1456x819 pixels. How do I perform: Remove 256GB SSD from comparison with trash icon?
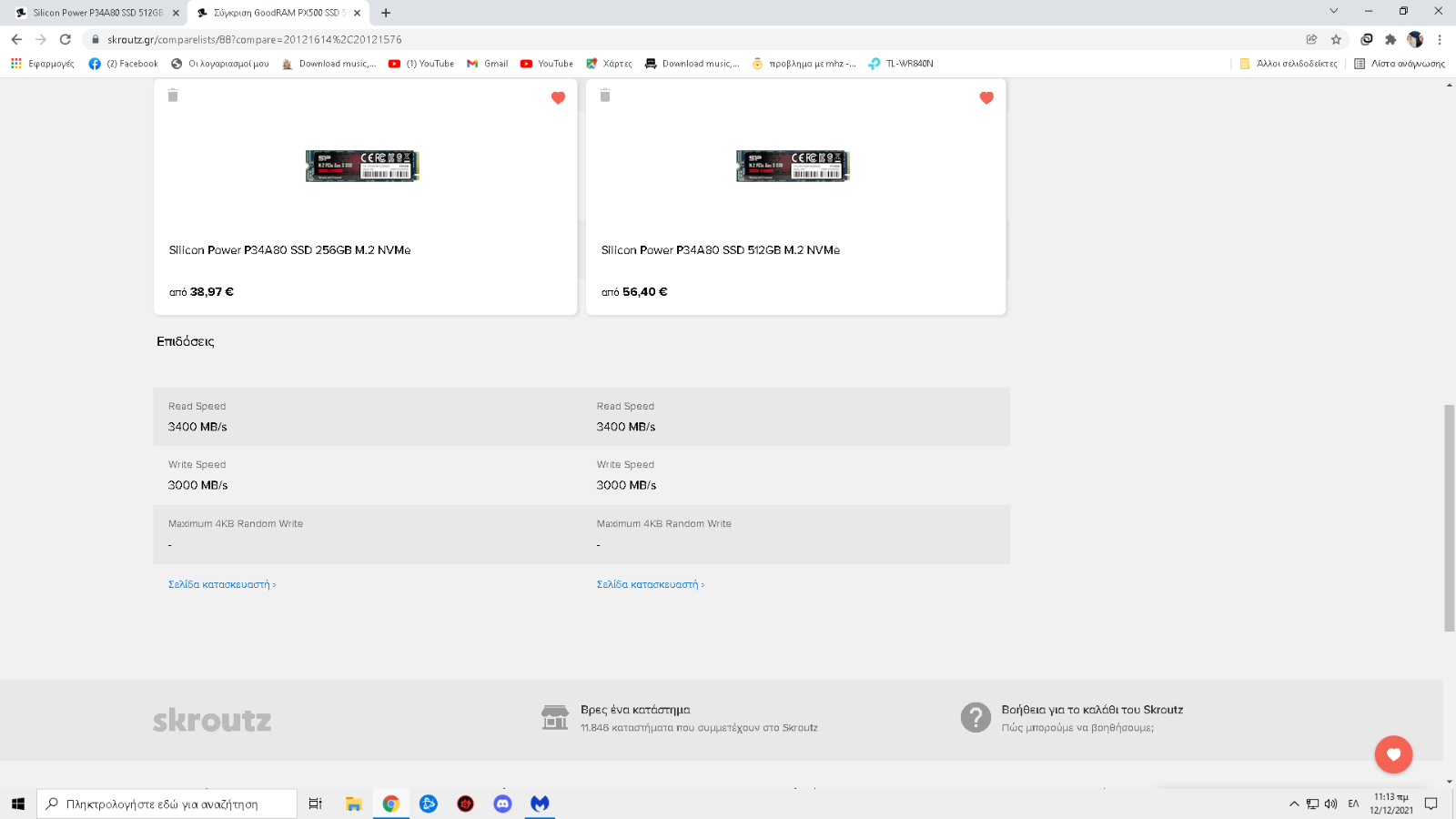click(x=173, y=96)
